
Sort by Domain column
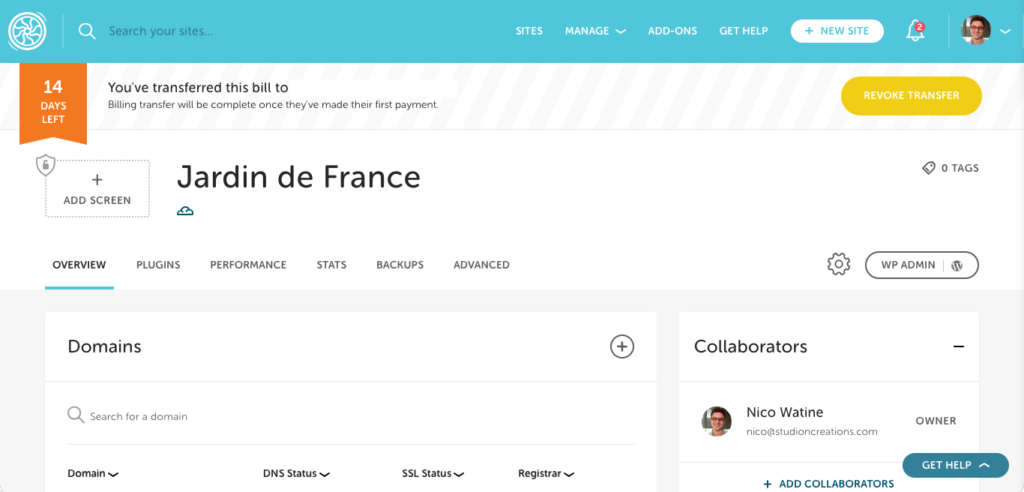93,474
